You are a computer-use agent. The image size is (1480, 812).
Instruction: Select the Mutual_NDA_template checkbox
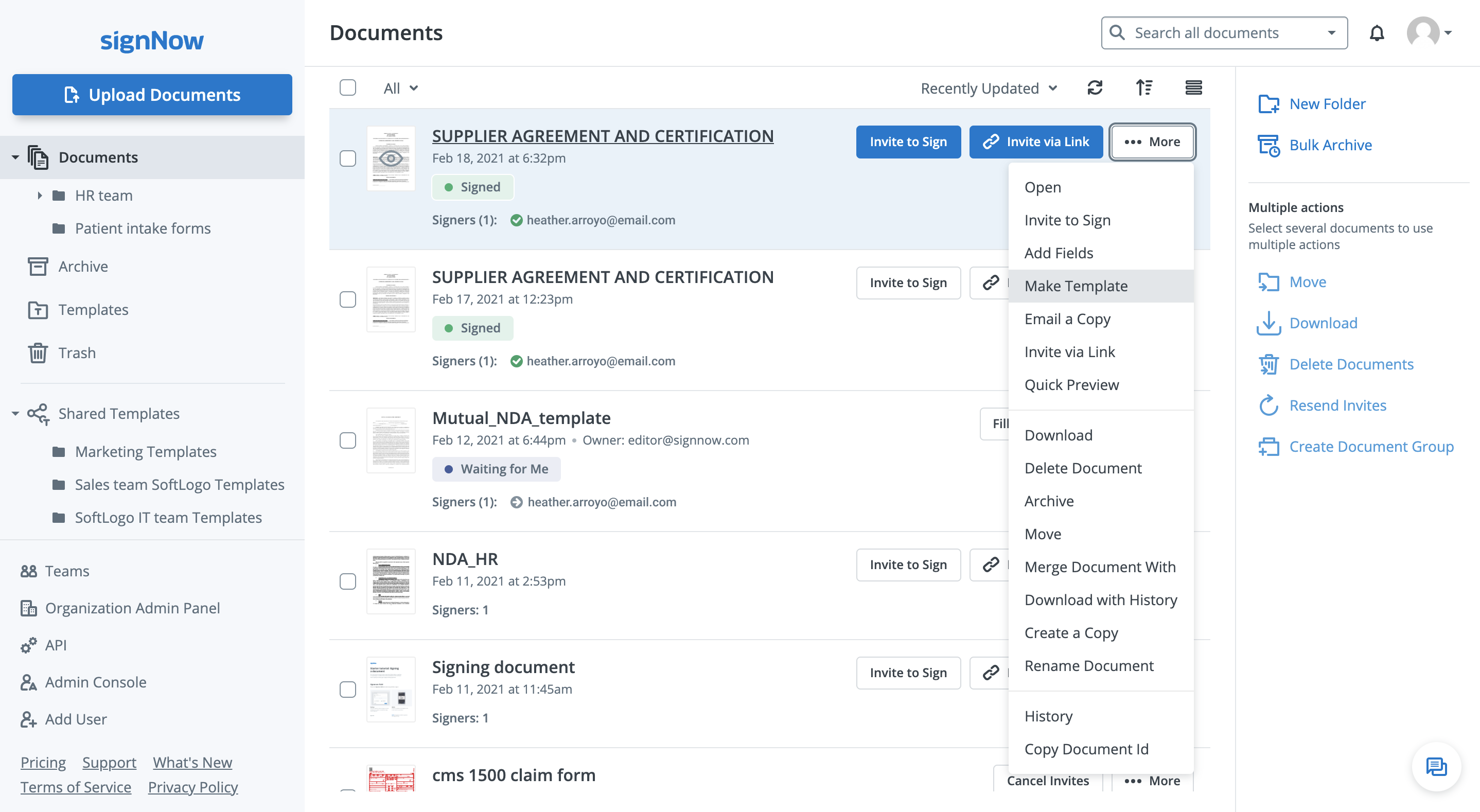click(x=347, y=440)
